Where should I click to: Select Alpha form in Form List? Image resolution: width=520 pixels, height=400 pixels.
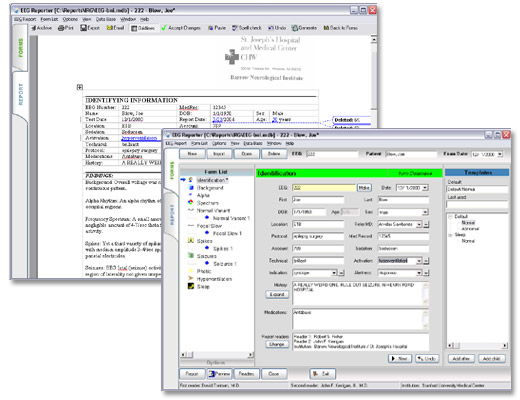point(203,195)
